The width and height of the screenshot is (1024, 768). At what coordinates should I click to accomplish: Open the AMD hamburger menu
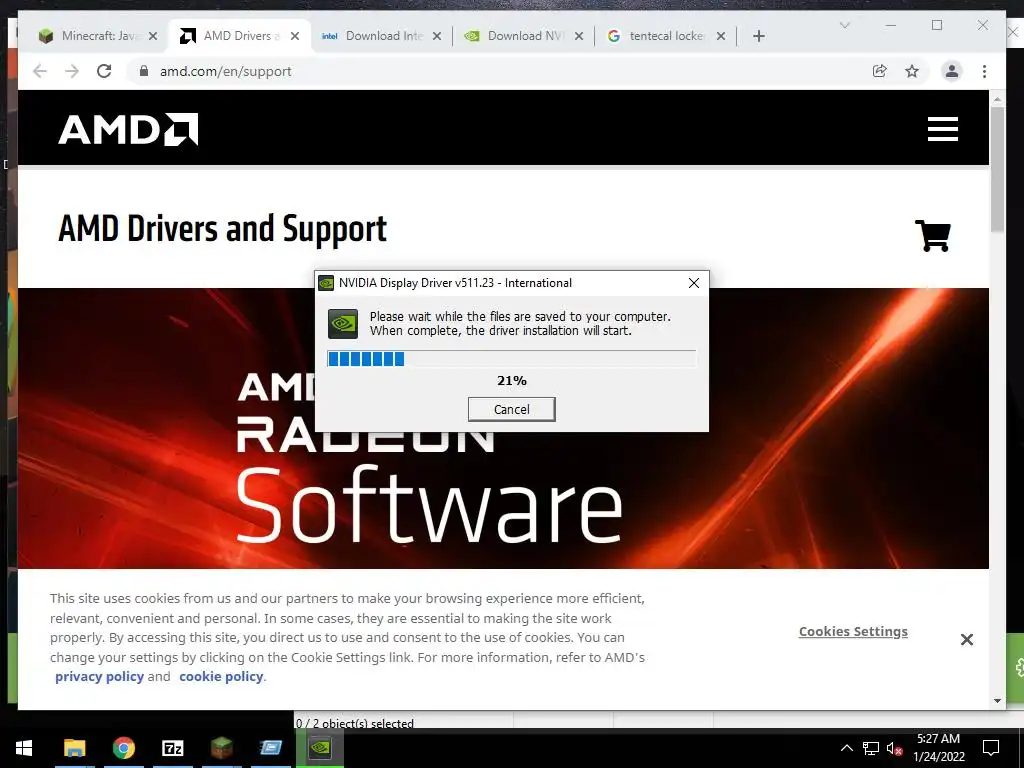[942, 129]
